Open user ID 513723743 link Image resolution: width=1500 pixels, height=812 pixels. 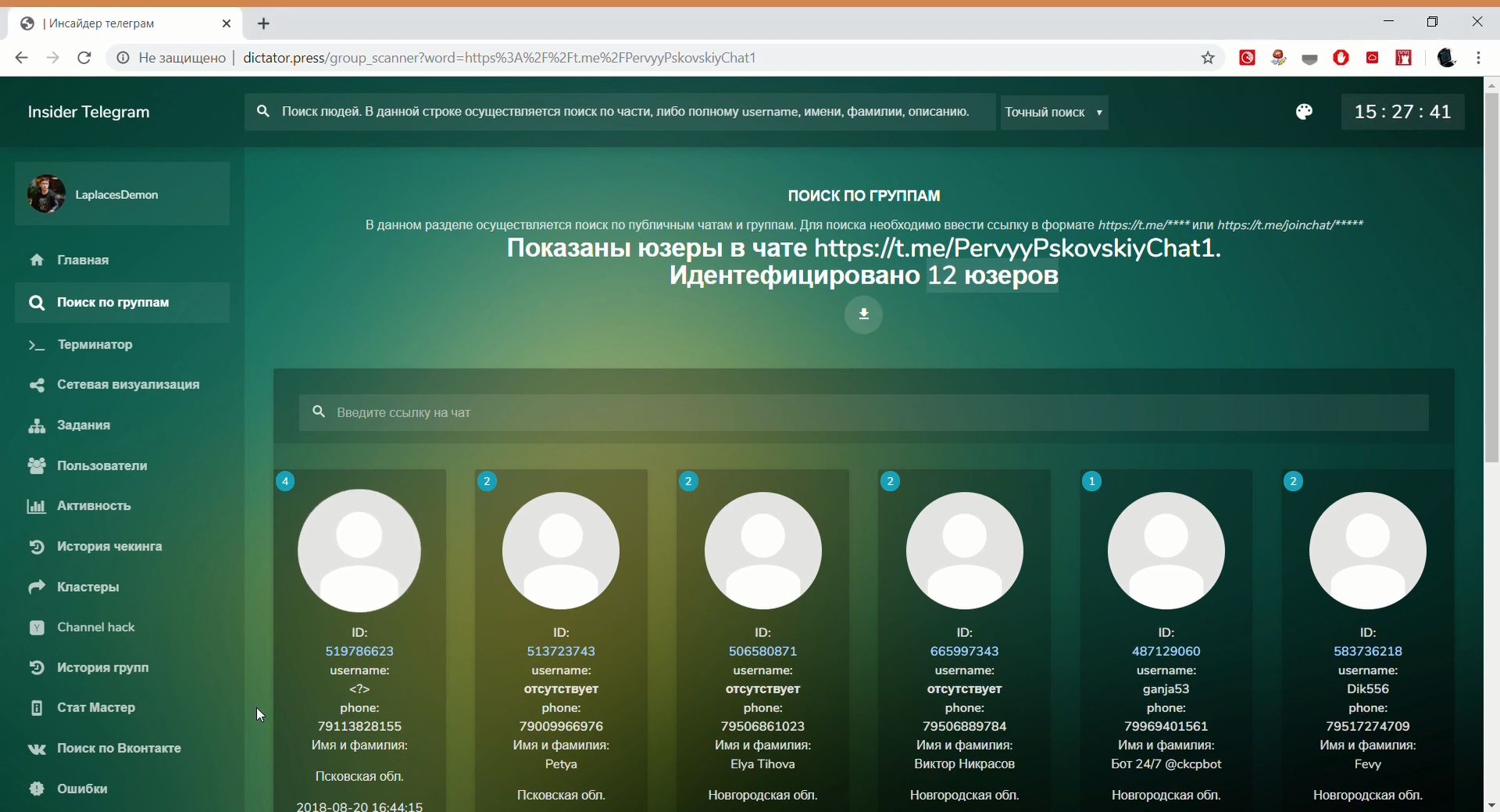pyautogui.click(x=561, y=651)
